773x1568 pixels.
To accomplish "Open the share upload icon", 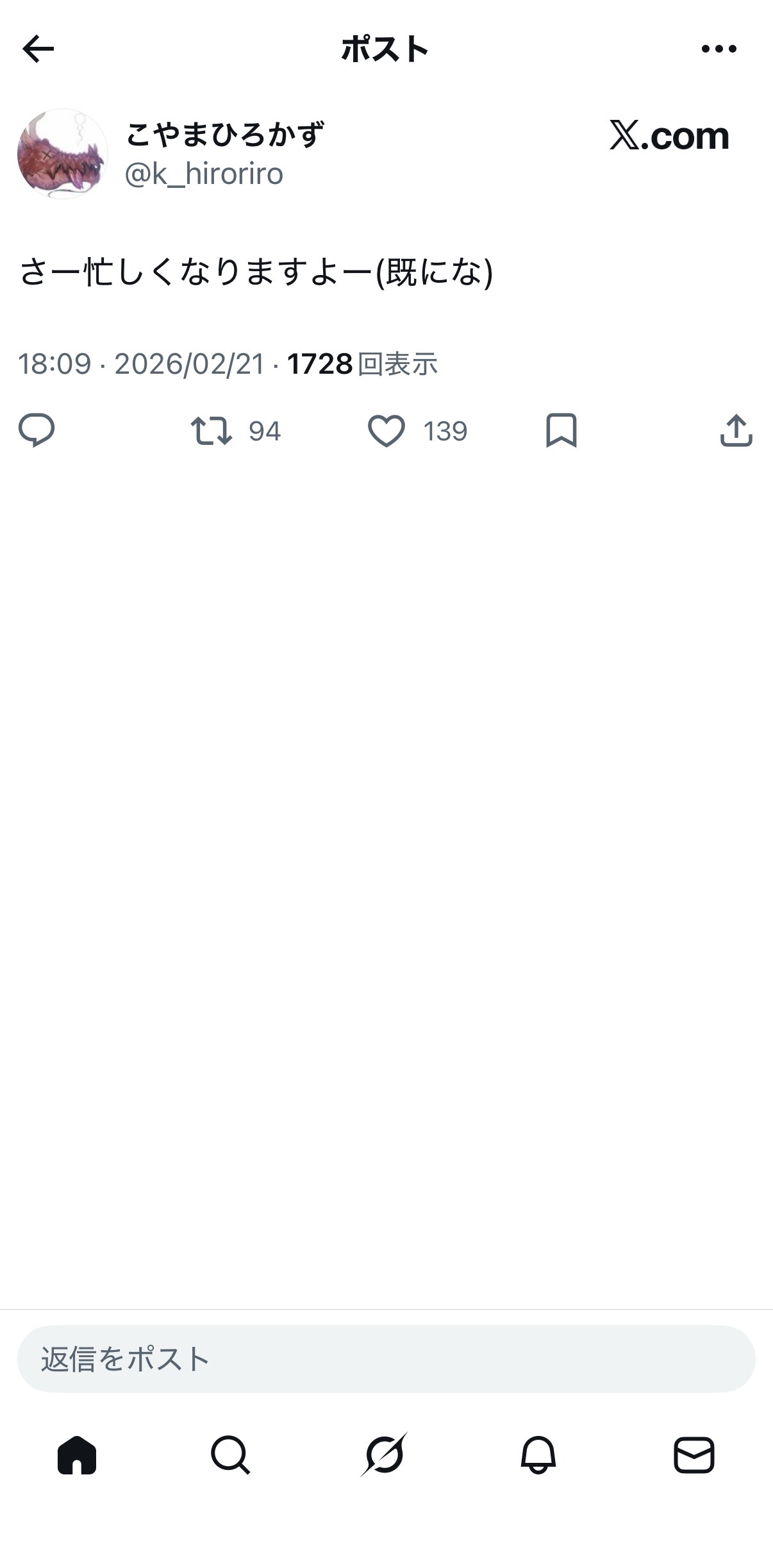I will 736,430.
